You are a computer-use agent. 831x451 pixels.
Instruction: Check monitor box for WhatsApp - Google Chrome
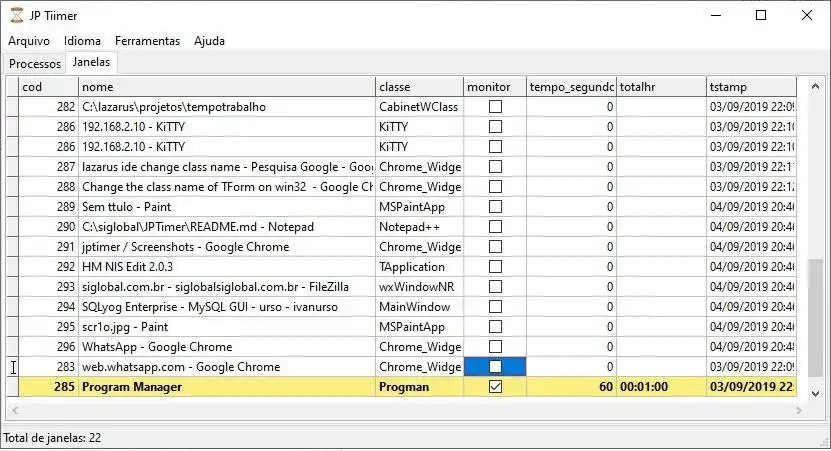coord(495,347)
